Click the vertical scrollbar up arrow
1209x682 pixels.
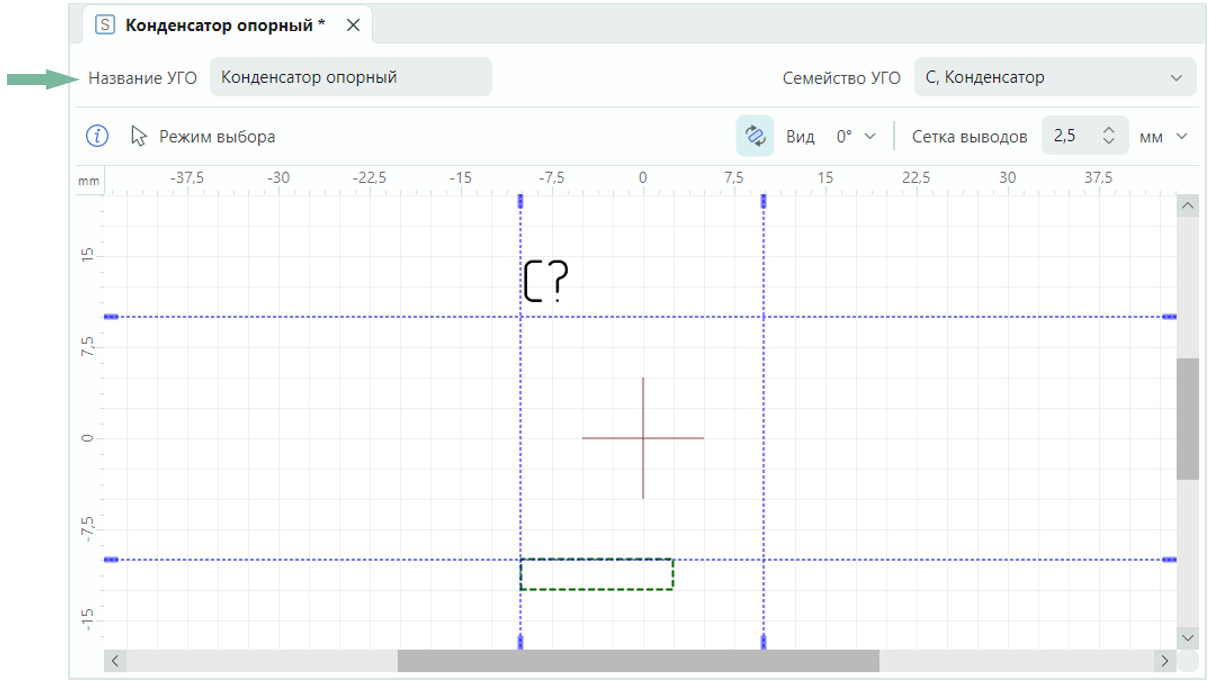tap(1188, 206)
